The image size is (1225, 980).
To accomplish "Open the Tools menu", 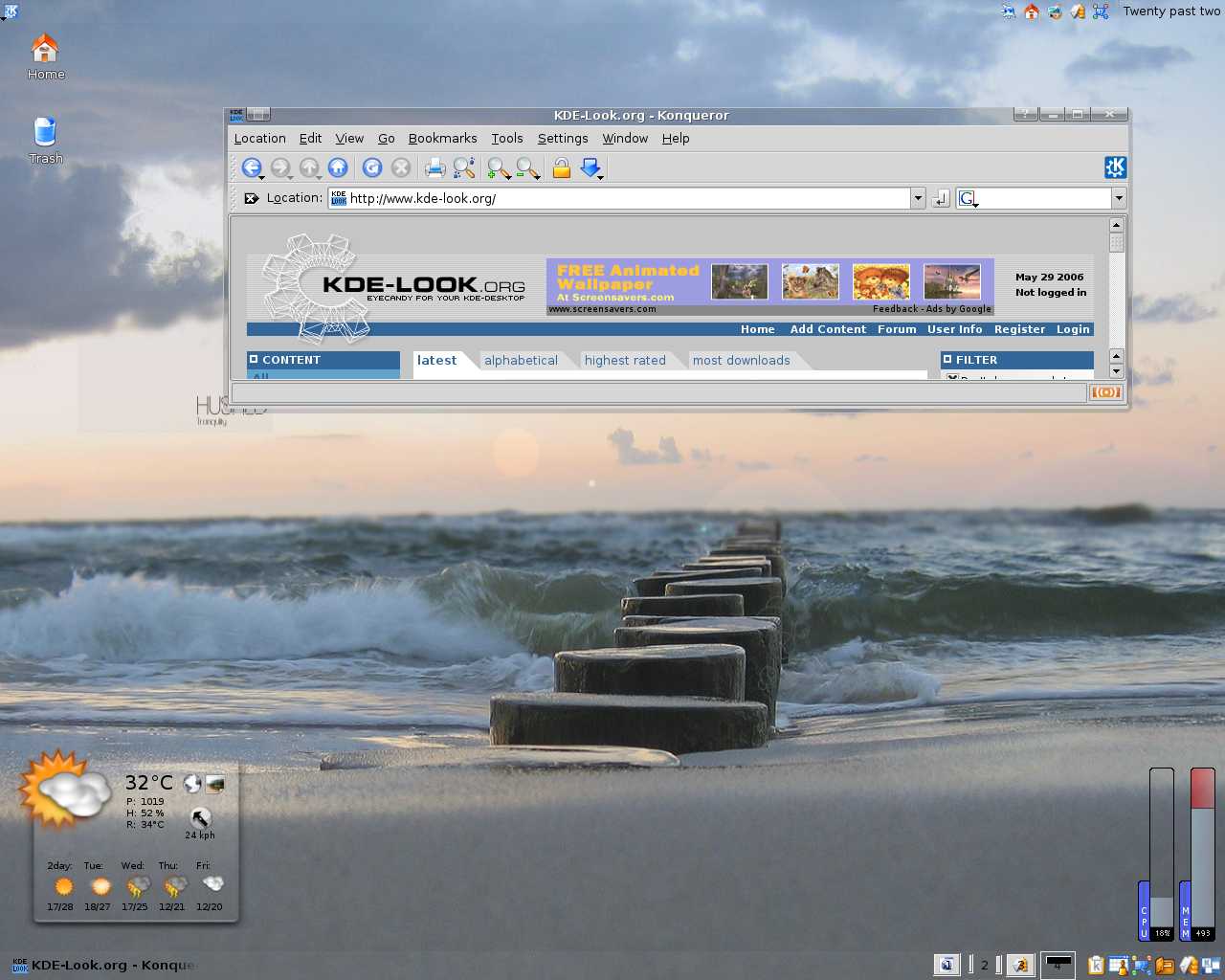I will tap(507, 139).
